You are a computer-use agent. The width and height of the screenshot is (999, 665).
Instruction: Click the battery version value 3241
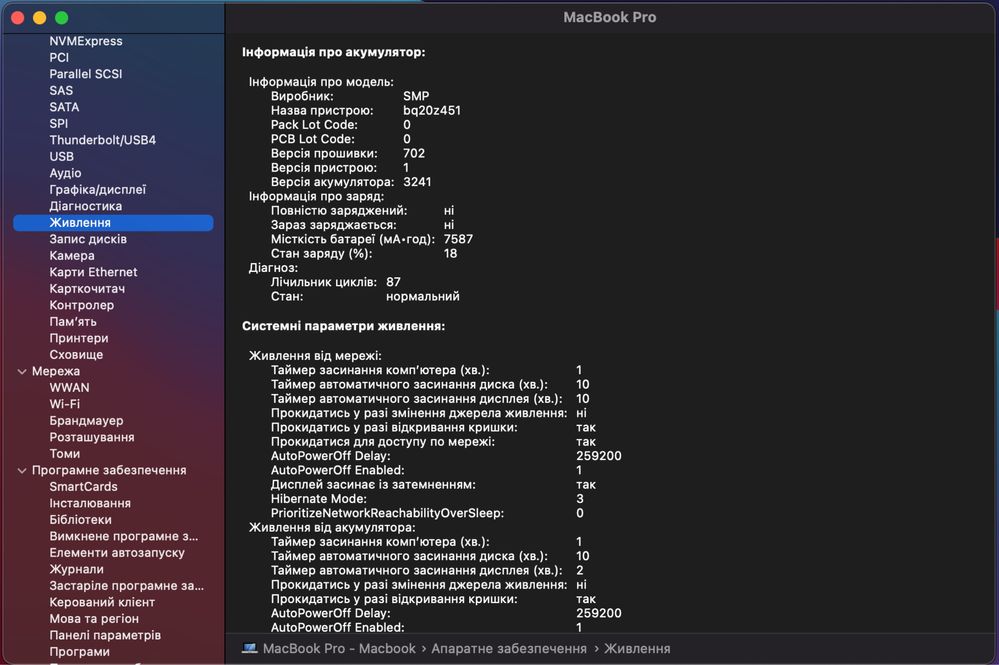click(417, 182)
